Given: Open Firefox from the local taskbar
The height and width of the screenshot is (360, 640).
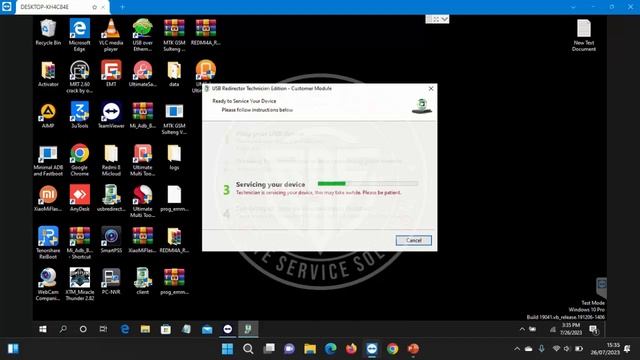Looking at the screenshot, I should [x=351, y=349].
